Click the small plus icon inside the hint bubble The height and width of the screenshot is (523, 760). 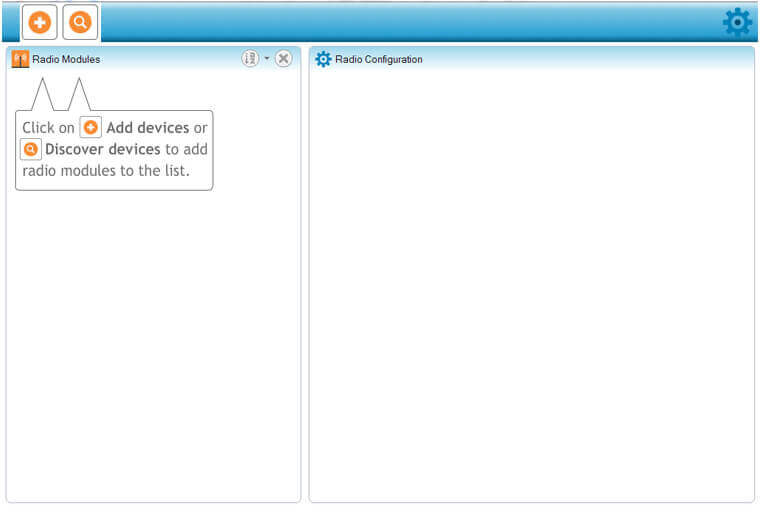point(91,128)
